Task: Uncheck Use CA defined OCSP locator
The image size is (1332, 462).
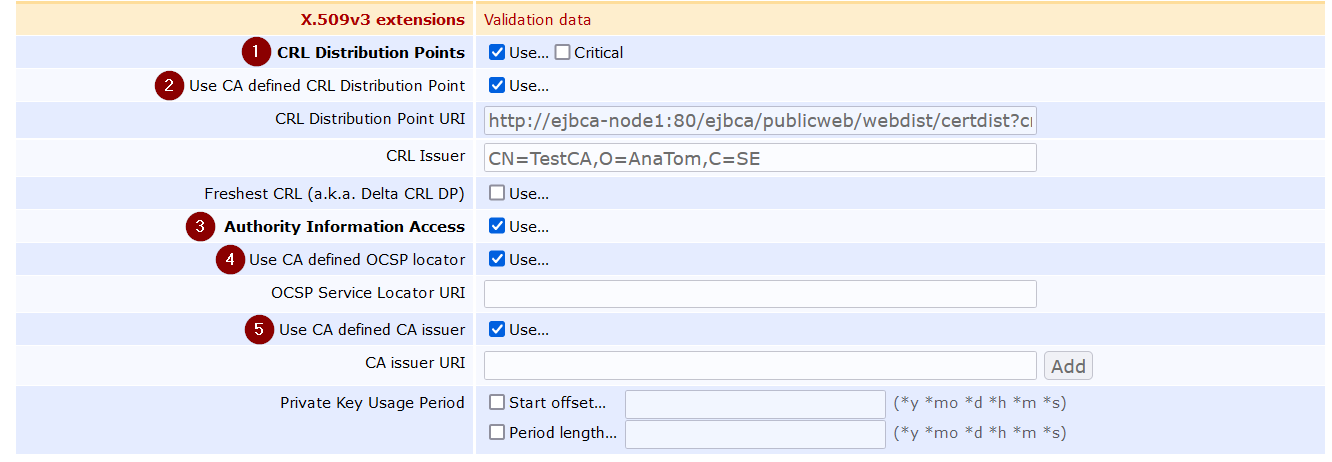Action: [x=497, y=259]
